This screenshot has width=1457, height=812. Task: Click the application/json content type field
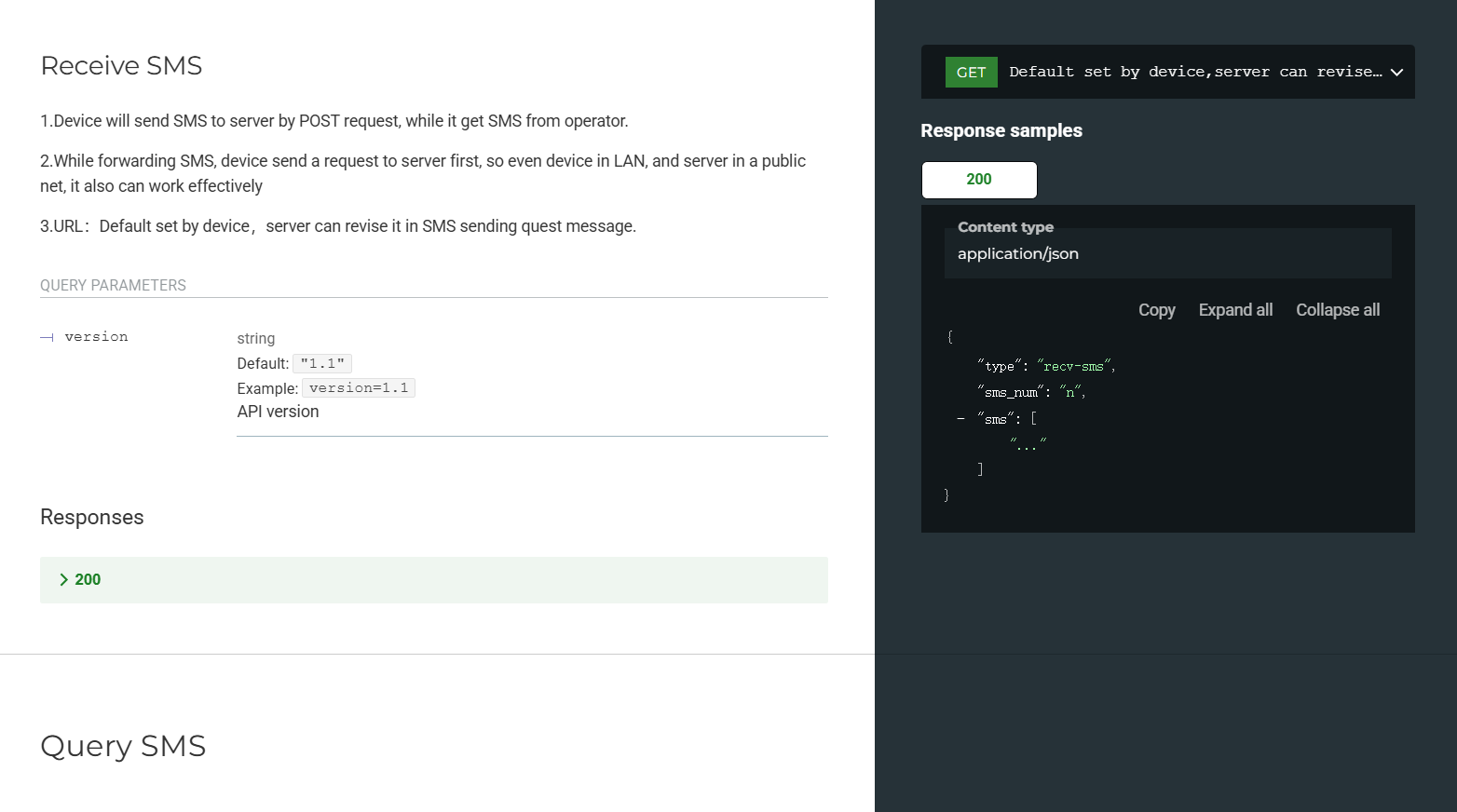tap(1017, 254)
